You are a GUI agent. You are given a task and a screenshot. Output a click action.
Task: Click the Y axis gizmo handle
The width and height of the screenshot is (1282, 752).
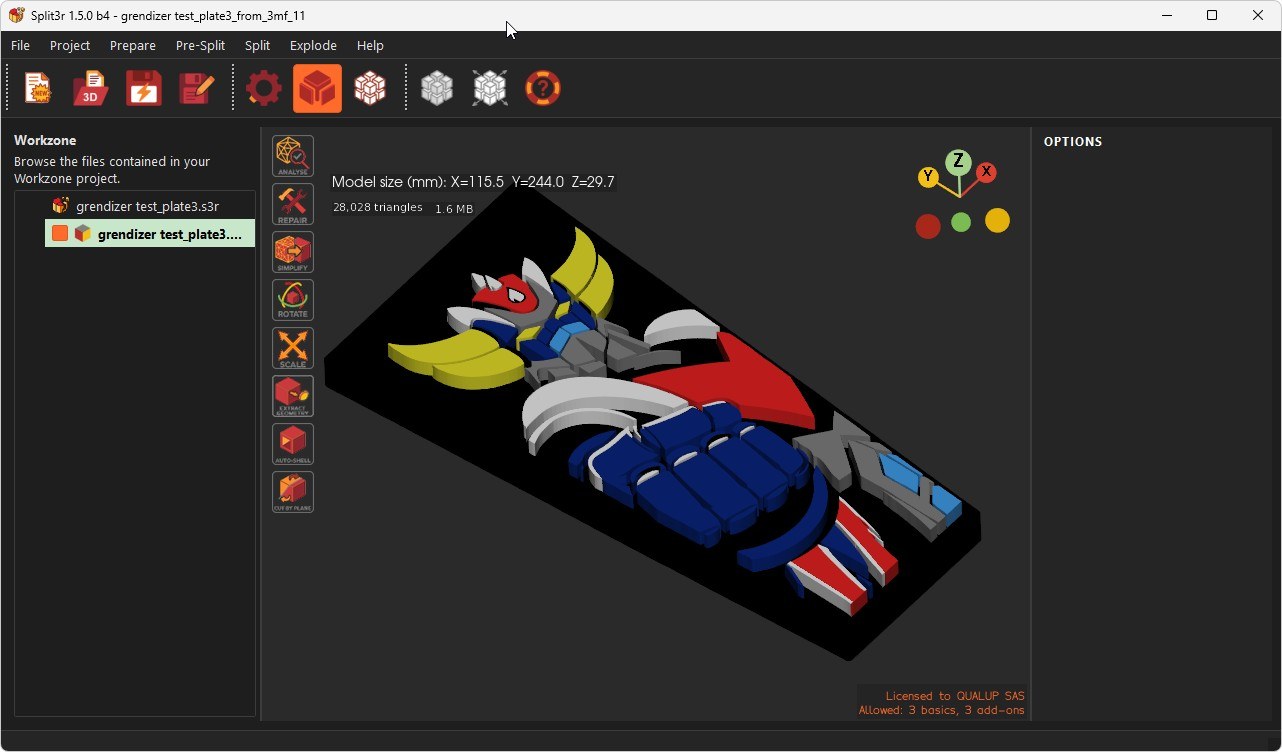click(x=928, y=177)
